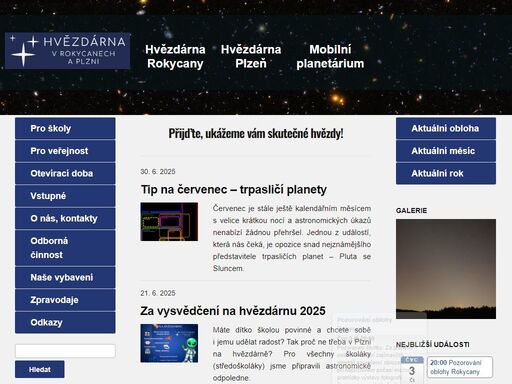Open the Pro veřejnost section
Viewport: 512px width, 384px height.
(x=65, y=151)
